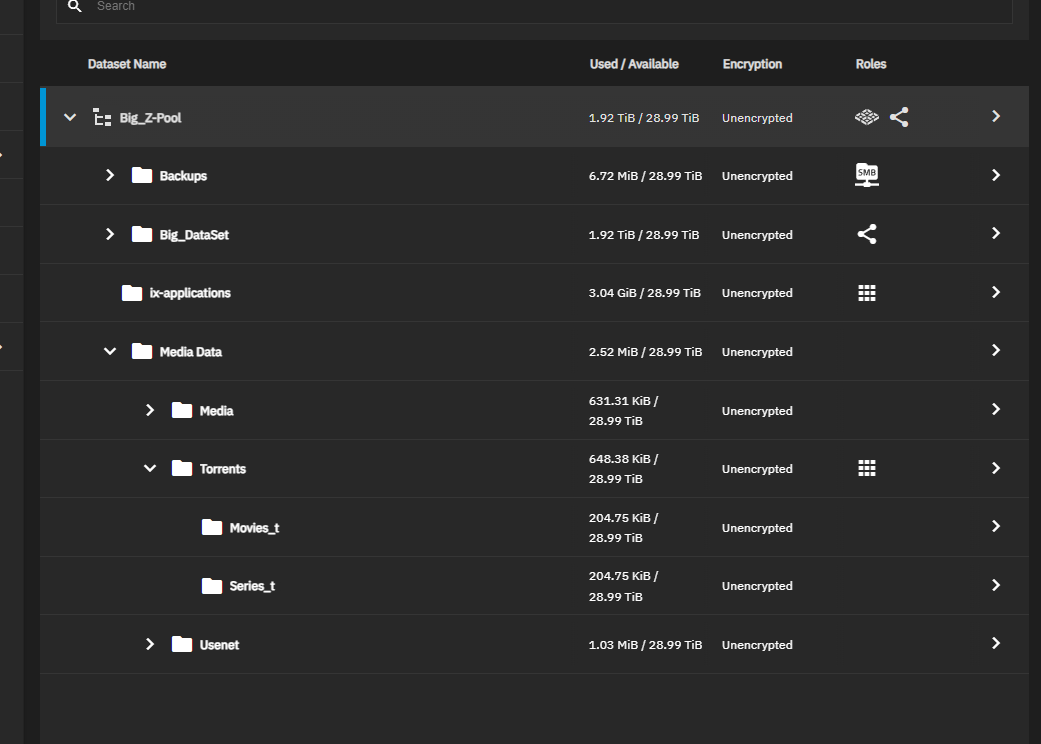This screenshot has height=744, width=1041.
Task: Select the Media Data dataset name
Action: 191,352
